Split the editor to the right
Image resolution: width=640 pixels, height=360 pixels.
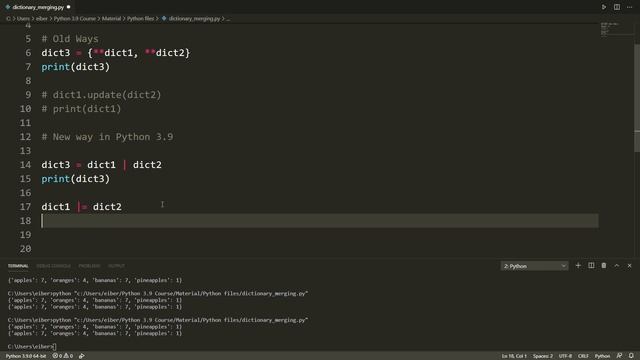click(x=617, y=7)
